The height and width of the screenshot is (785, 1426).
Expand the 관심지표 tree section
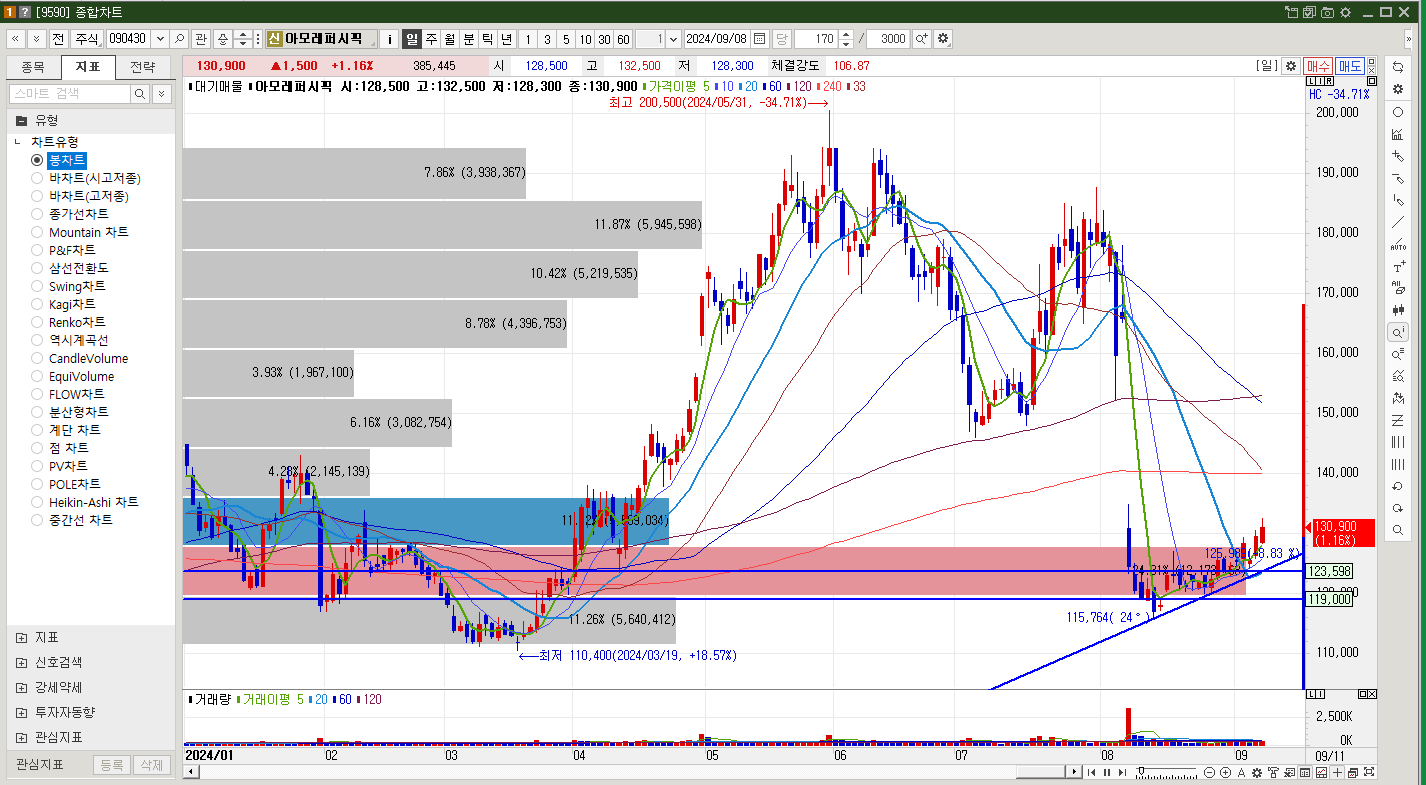point(21,737)
